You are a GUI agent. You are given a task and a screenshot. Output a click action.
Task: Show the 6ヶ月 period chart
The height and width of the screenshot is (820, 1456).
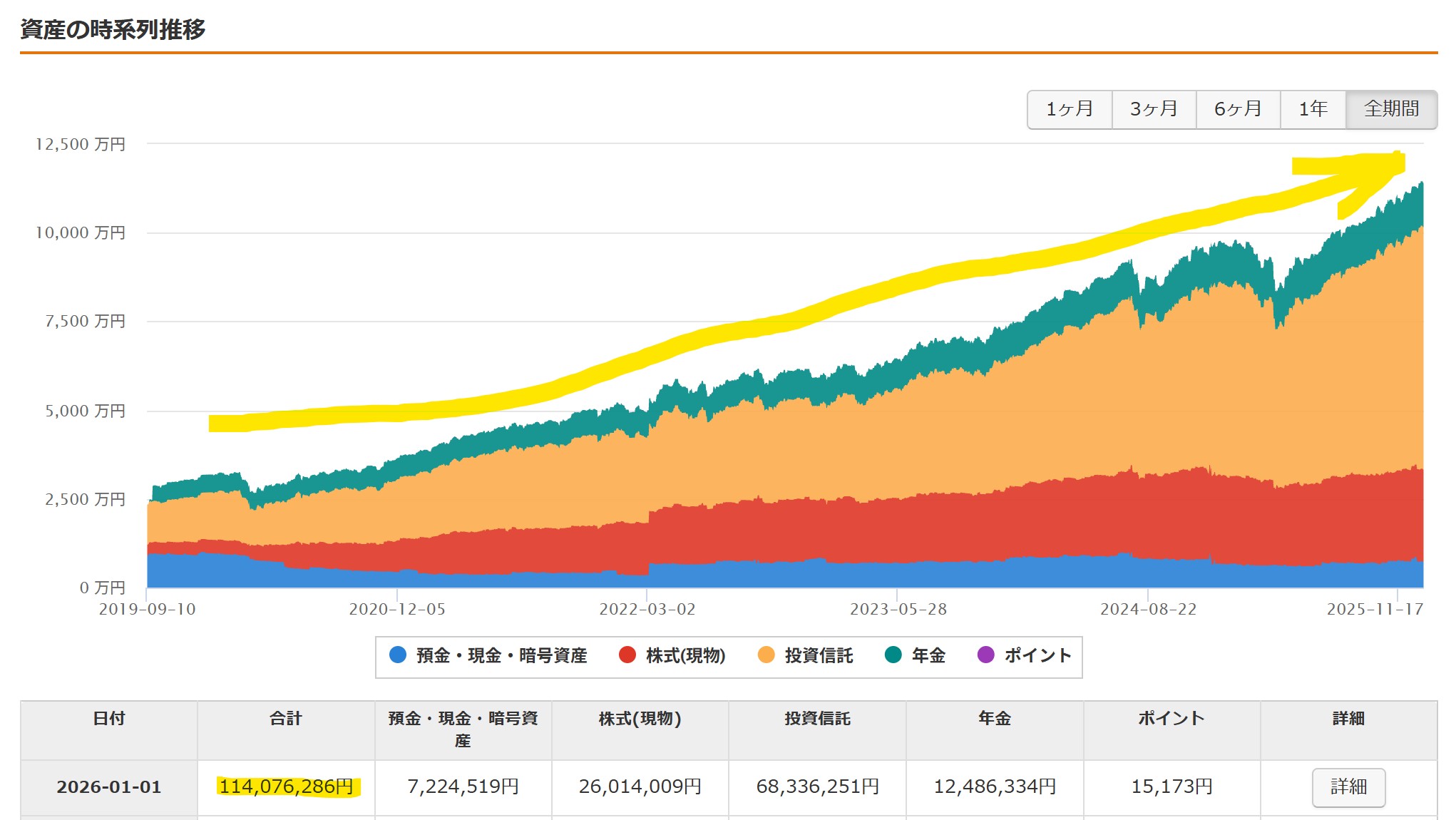coord(1238,109)
